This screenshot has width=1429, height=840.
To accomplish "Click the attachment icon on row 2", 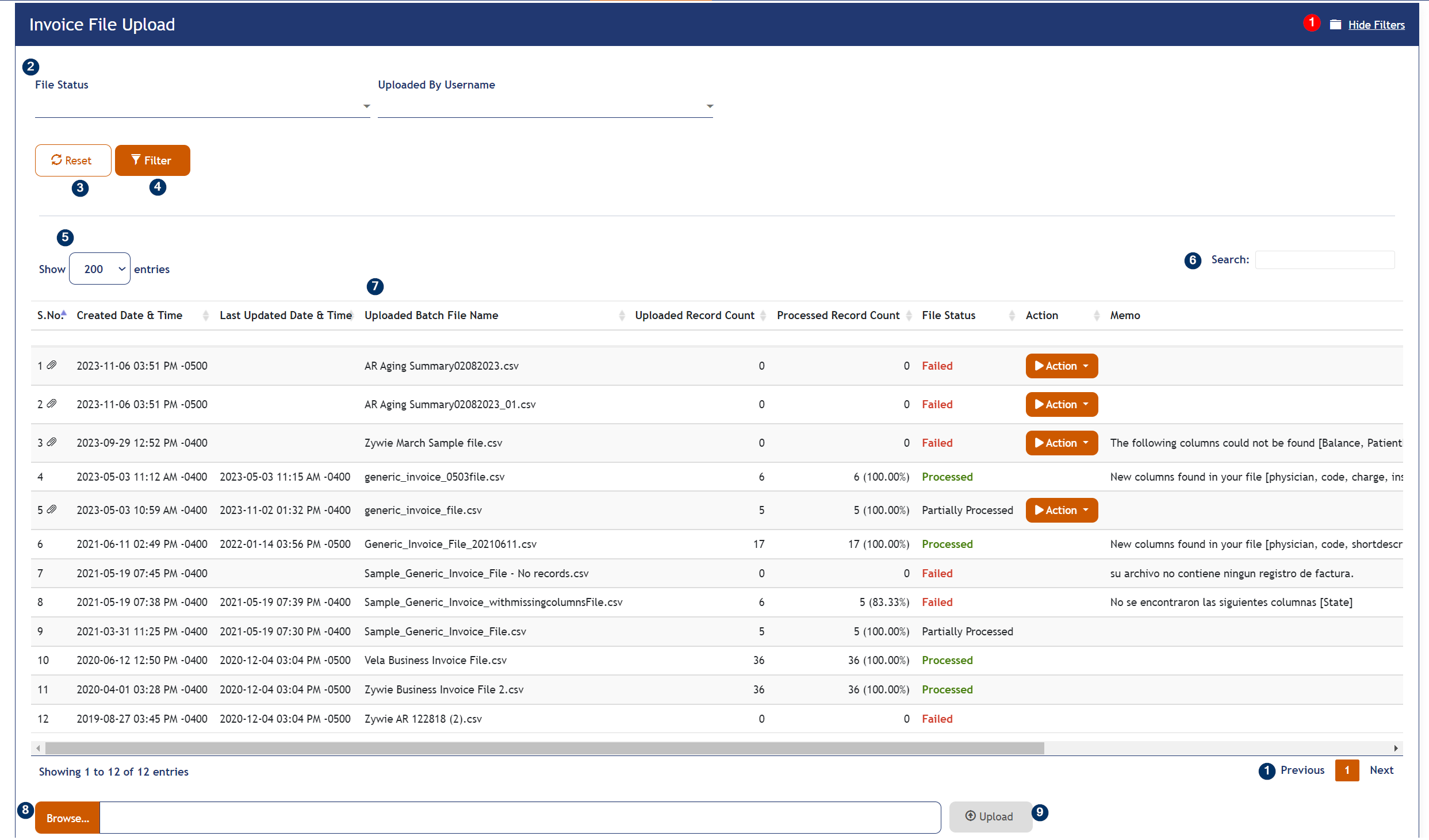I will coord(52,404).
